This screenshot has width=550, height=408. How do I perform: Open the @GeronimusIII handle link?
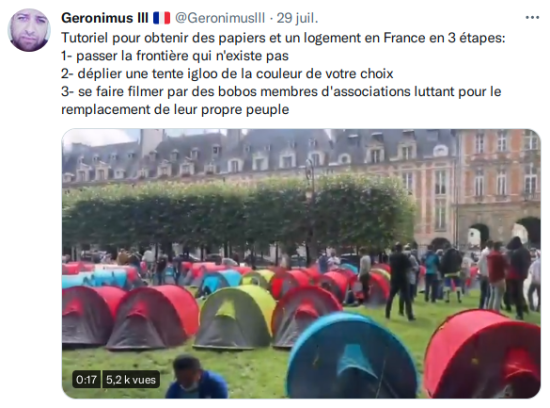220,18
